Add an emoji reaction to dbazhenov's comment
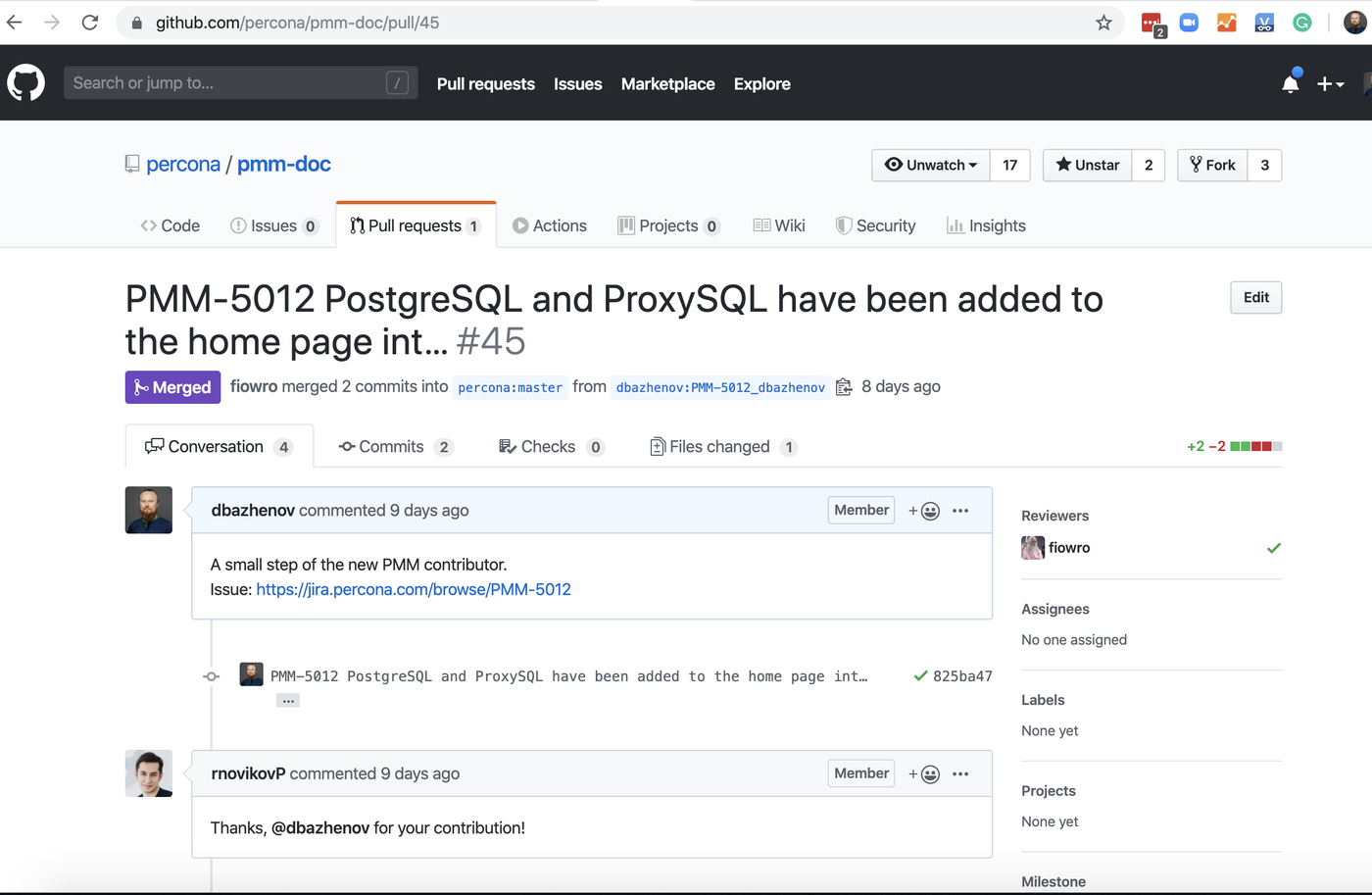 point(924,510)
